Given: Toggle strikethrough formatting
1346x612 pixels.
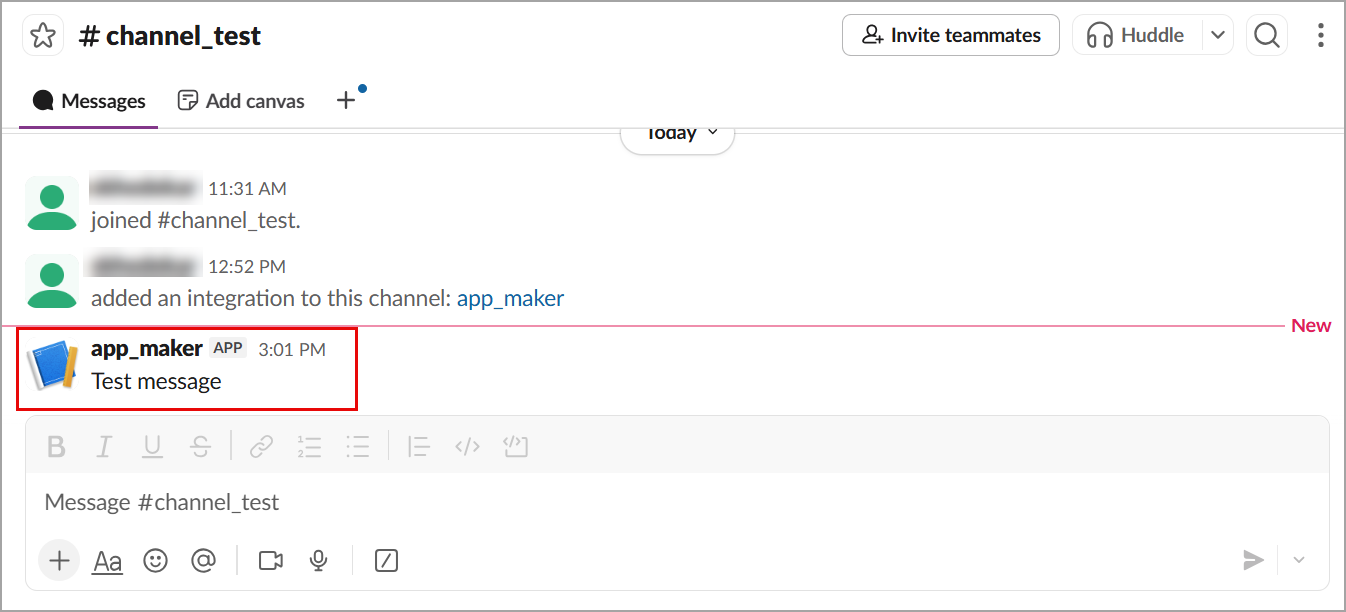Looking at the screenshot, I should pyautogui.click(x=200, y=447).
